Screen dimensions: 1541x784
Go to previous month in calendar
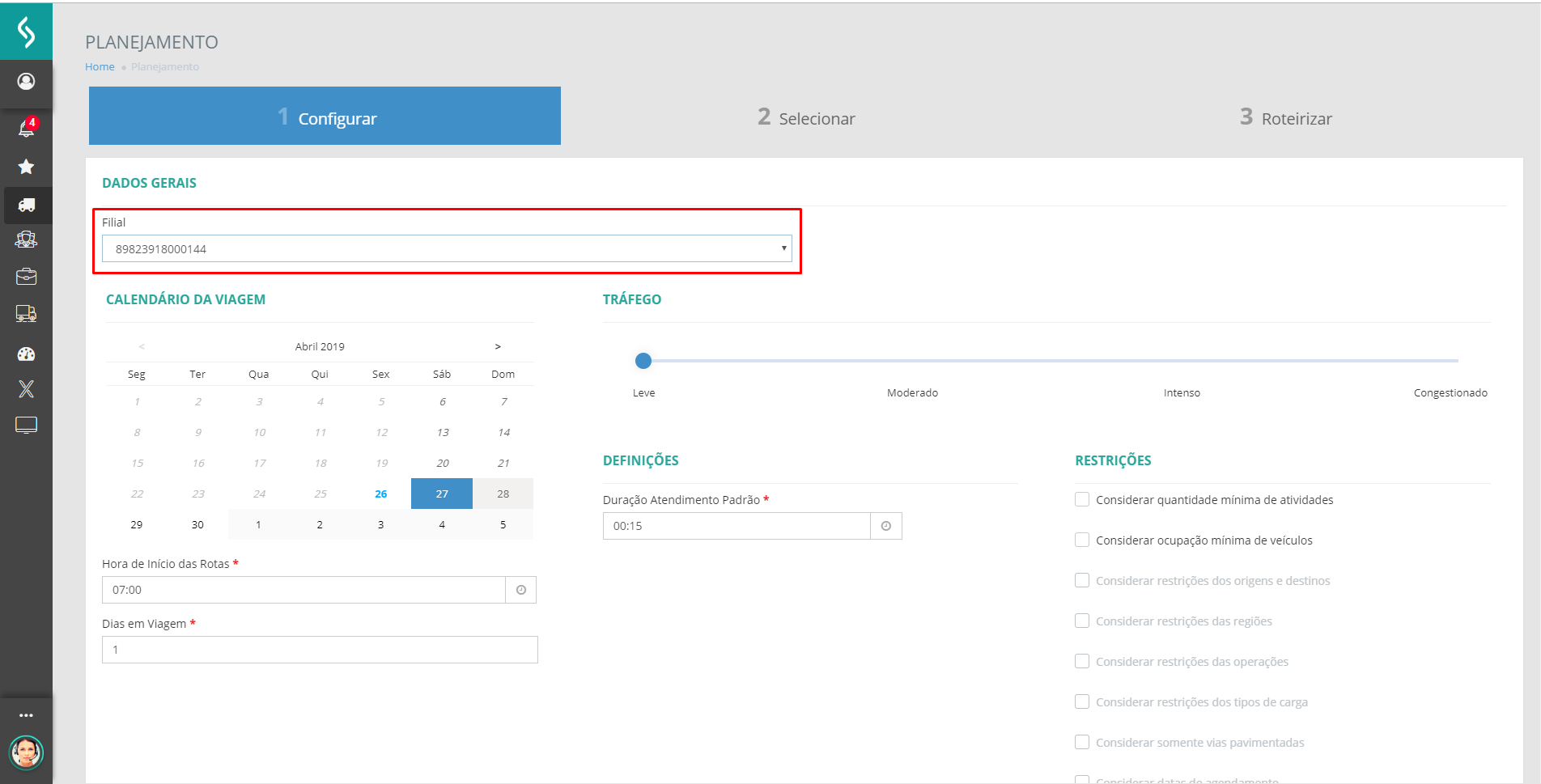click(142, 346)
